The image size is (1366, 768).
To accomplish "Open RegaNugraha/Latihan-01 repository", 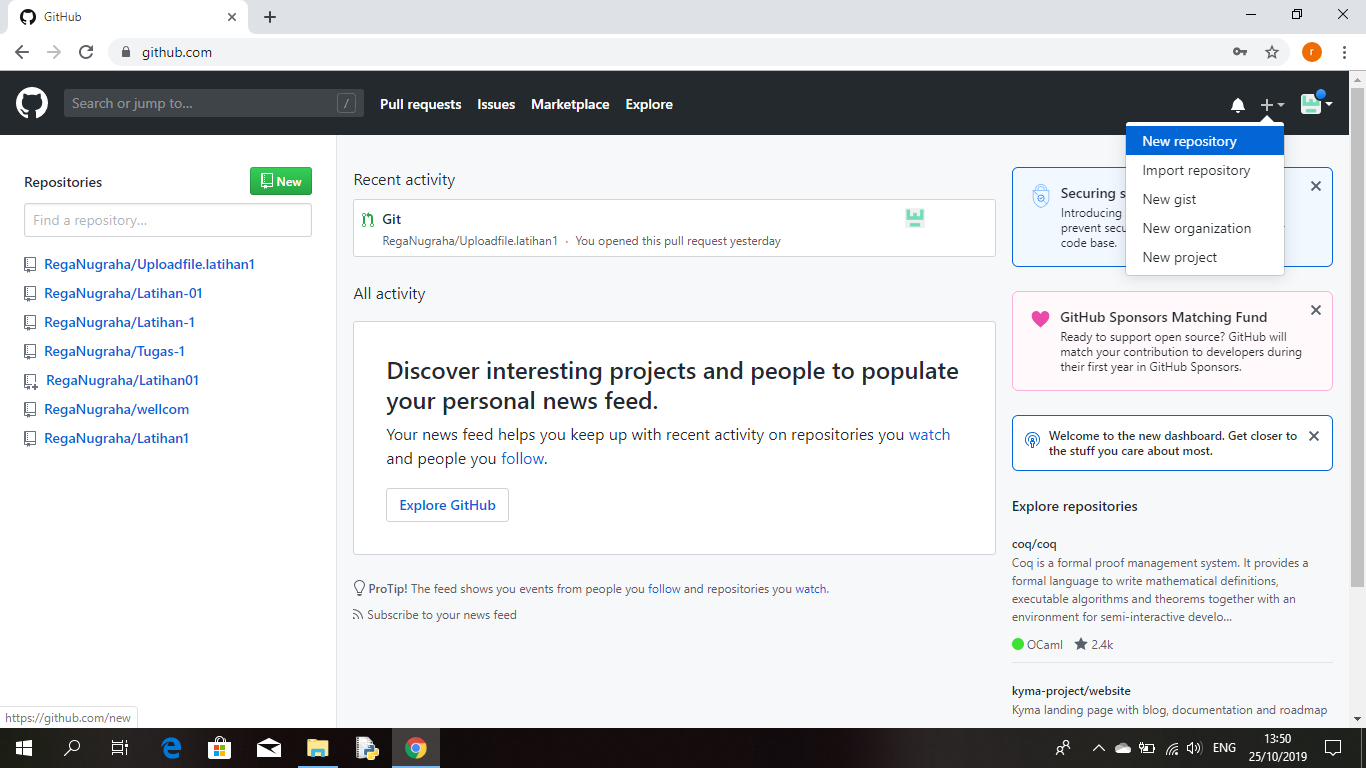I will [124, 293].
